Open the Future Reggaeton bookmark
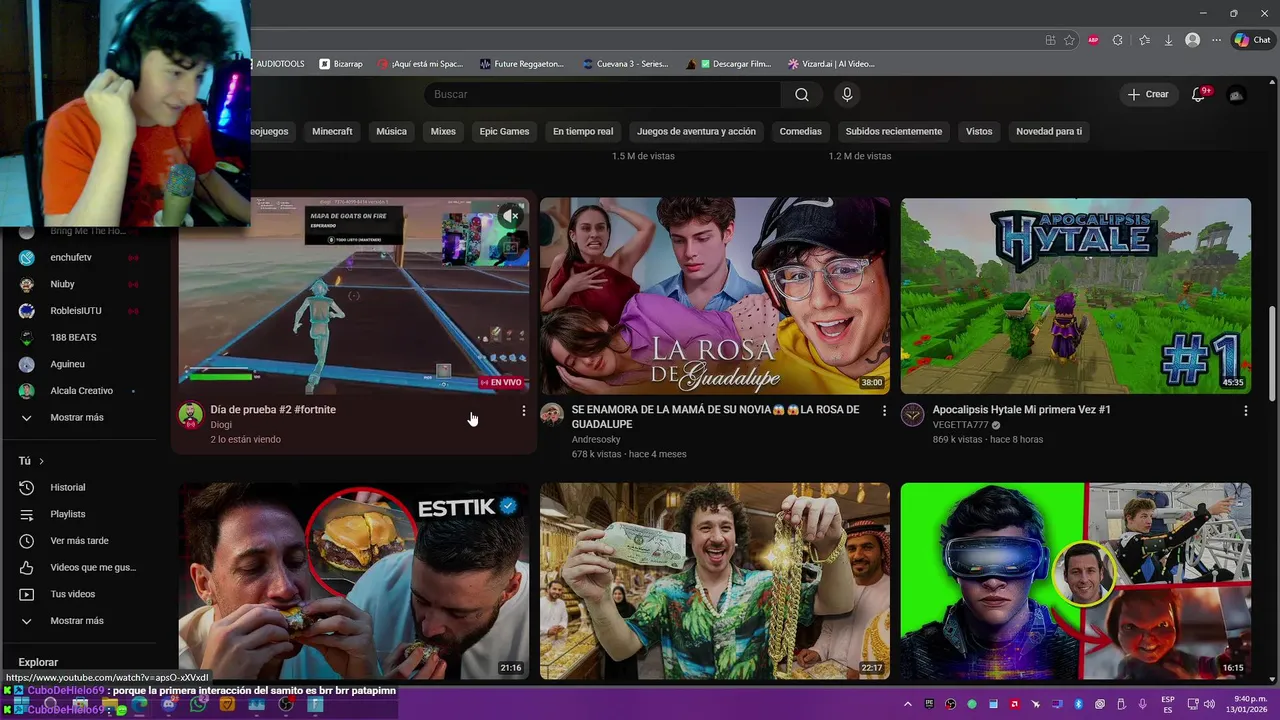The width and height of the screenshot is (1280, 720). pyautogui.click(x=522, y=64)
